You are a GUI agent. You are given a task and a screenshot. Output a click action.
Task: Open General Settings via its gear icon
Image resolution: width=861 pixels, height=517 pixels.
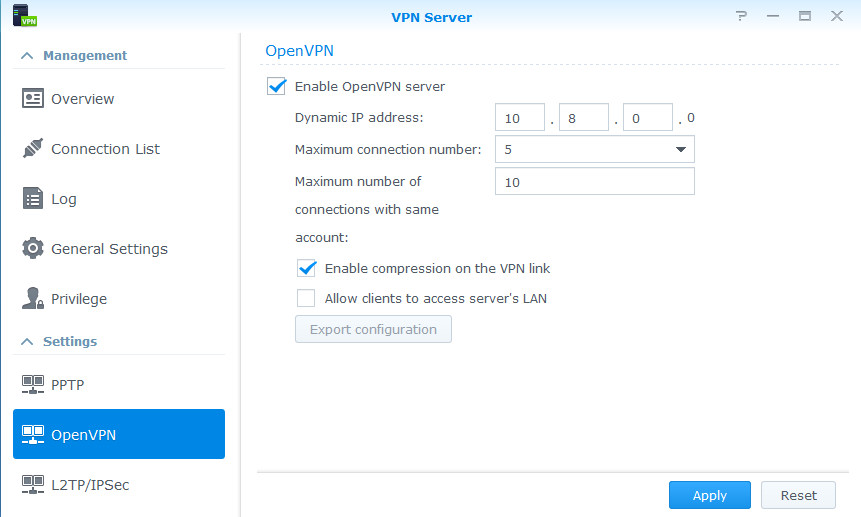[x=33, y=248]
